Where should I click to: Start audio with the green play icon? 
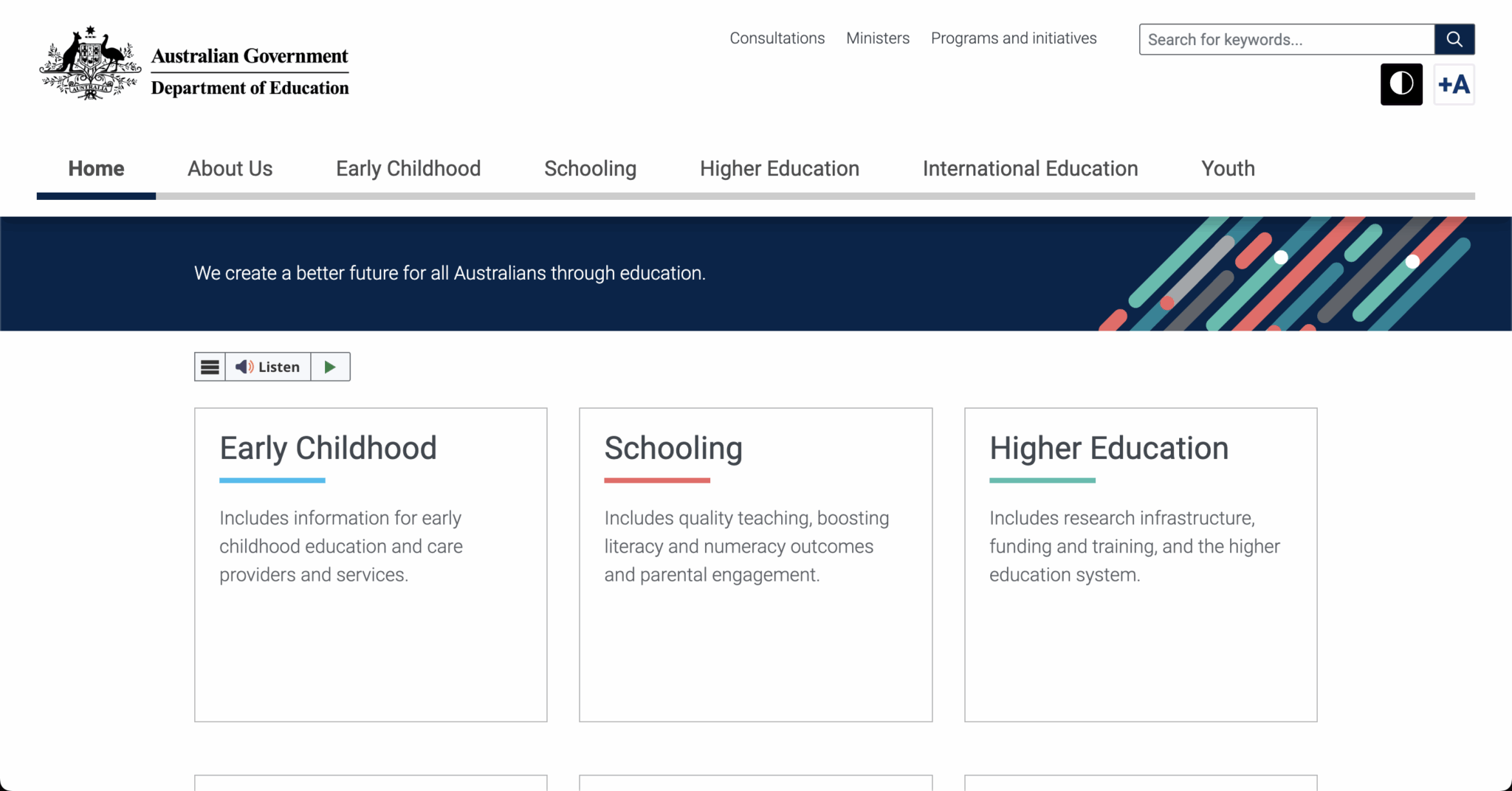[x=330, y=367]
